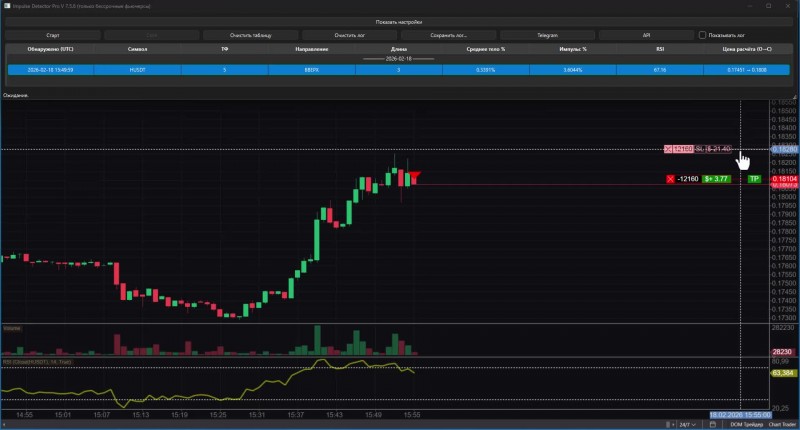Sort by 'Импульс %' column header

pos(573,49)
